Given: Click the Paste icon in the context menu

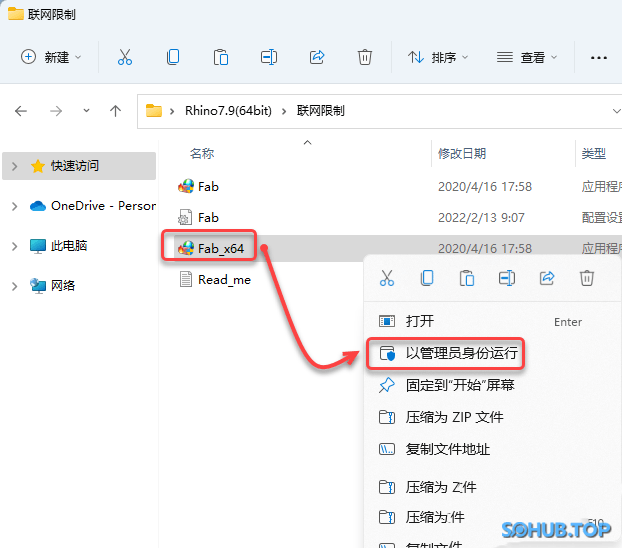Looking at the screenshot, I should tap(467, 278).
